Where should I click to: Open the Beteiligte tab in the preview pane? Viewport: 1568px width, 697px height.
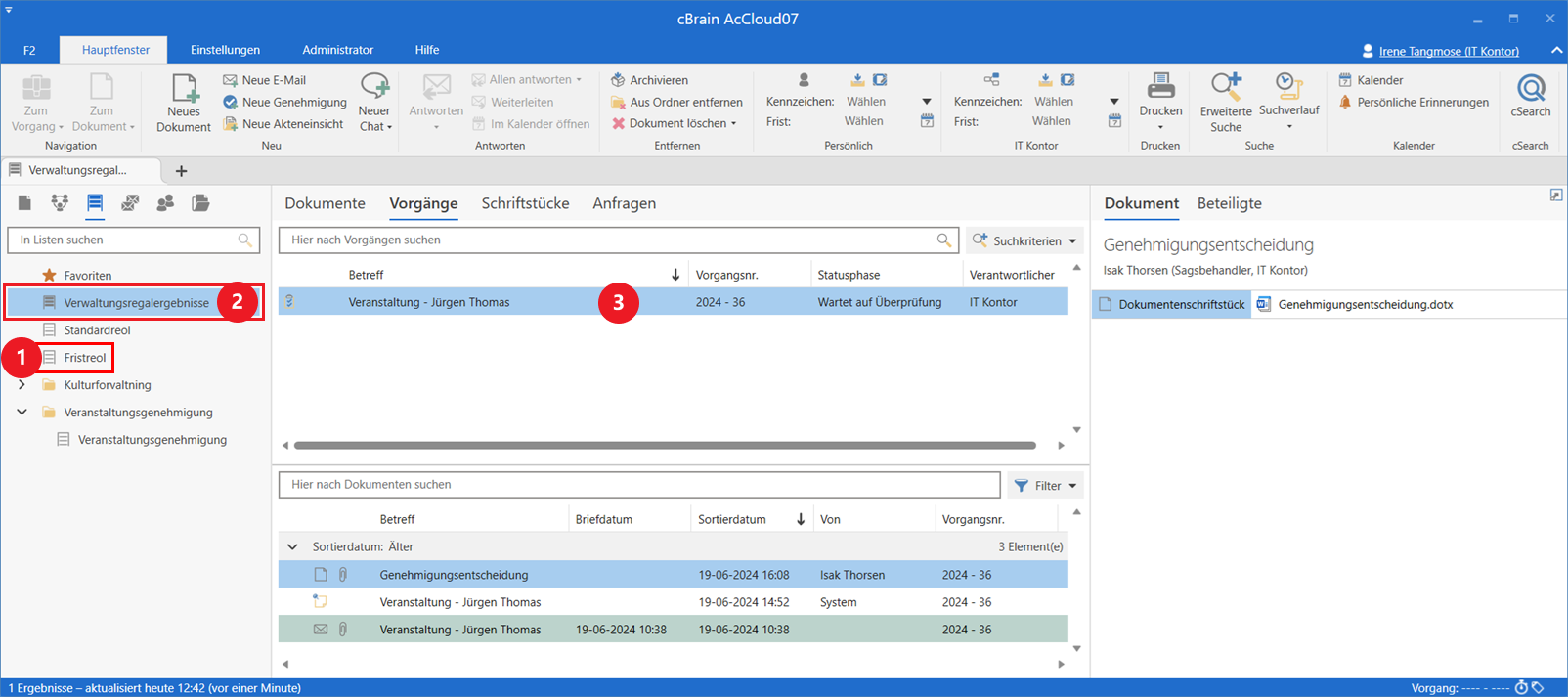[1229, 203]
